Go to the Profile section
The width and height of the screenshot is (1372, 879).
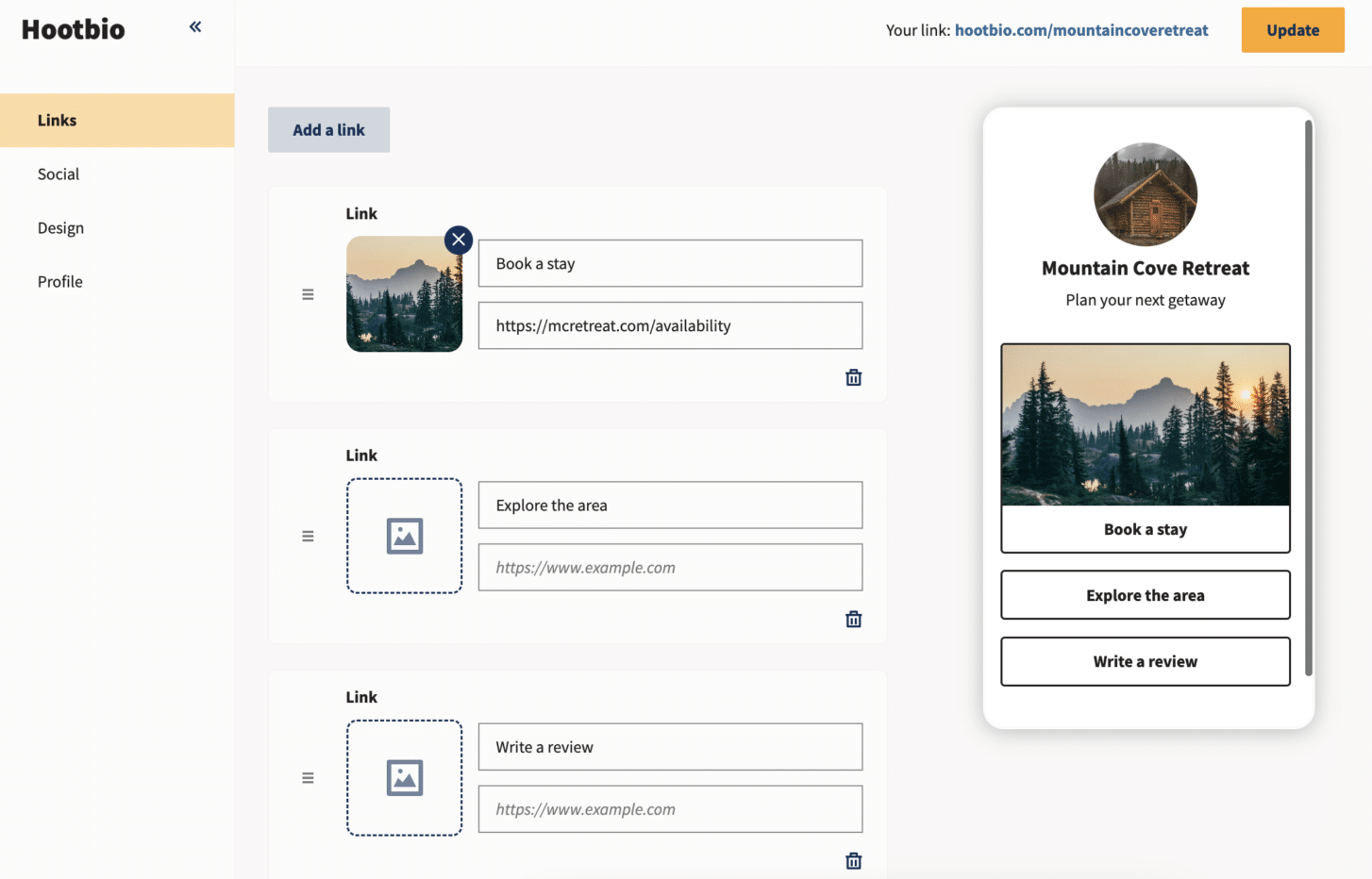[60, 282]
